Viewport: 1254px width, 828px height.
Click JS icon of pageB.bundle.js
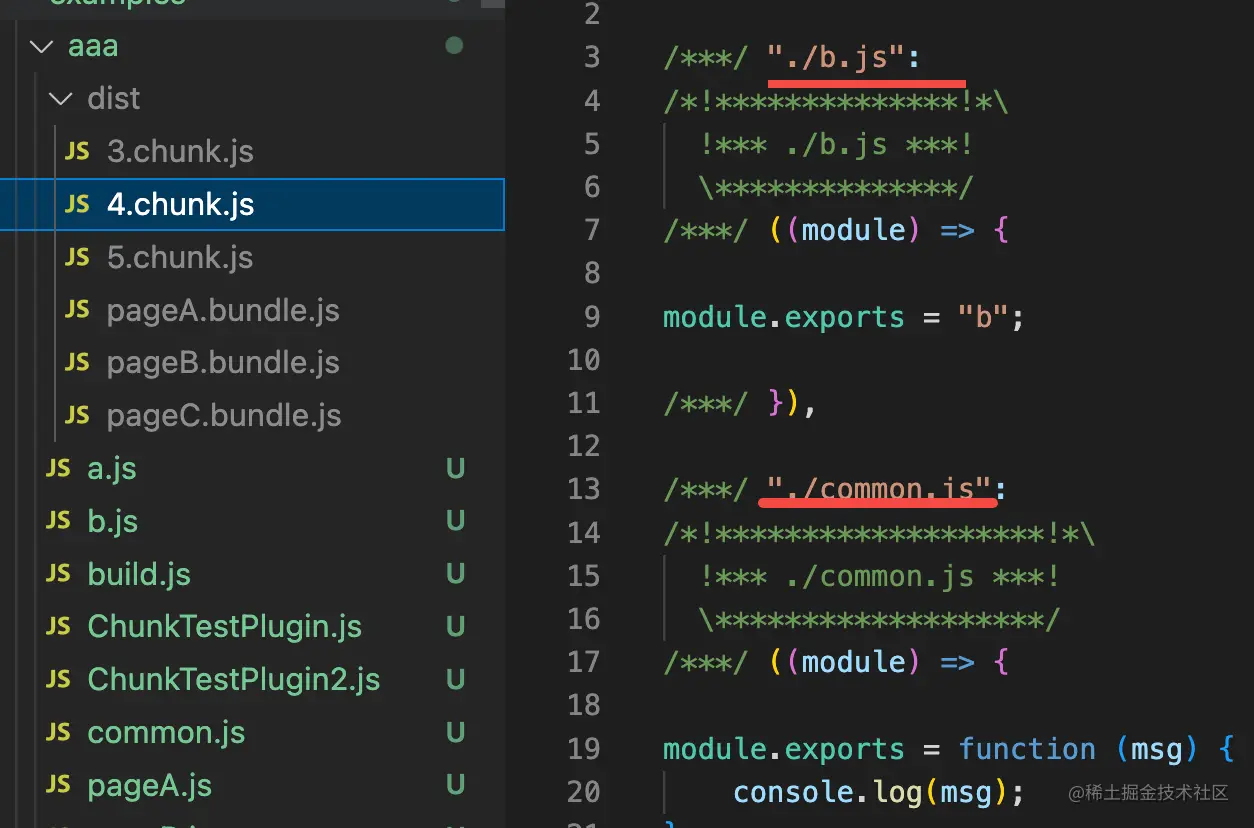[78, 362]
